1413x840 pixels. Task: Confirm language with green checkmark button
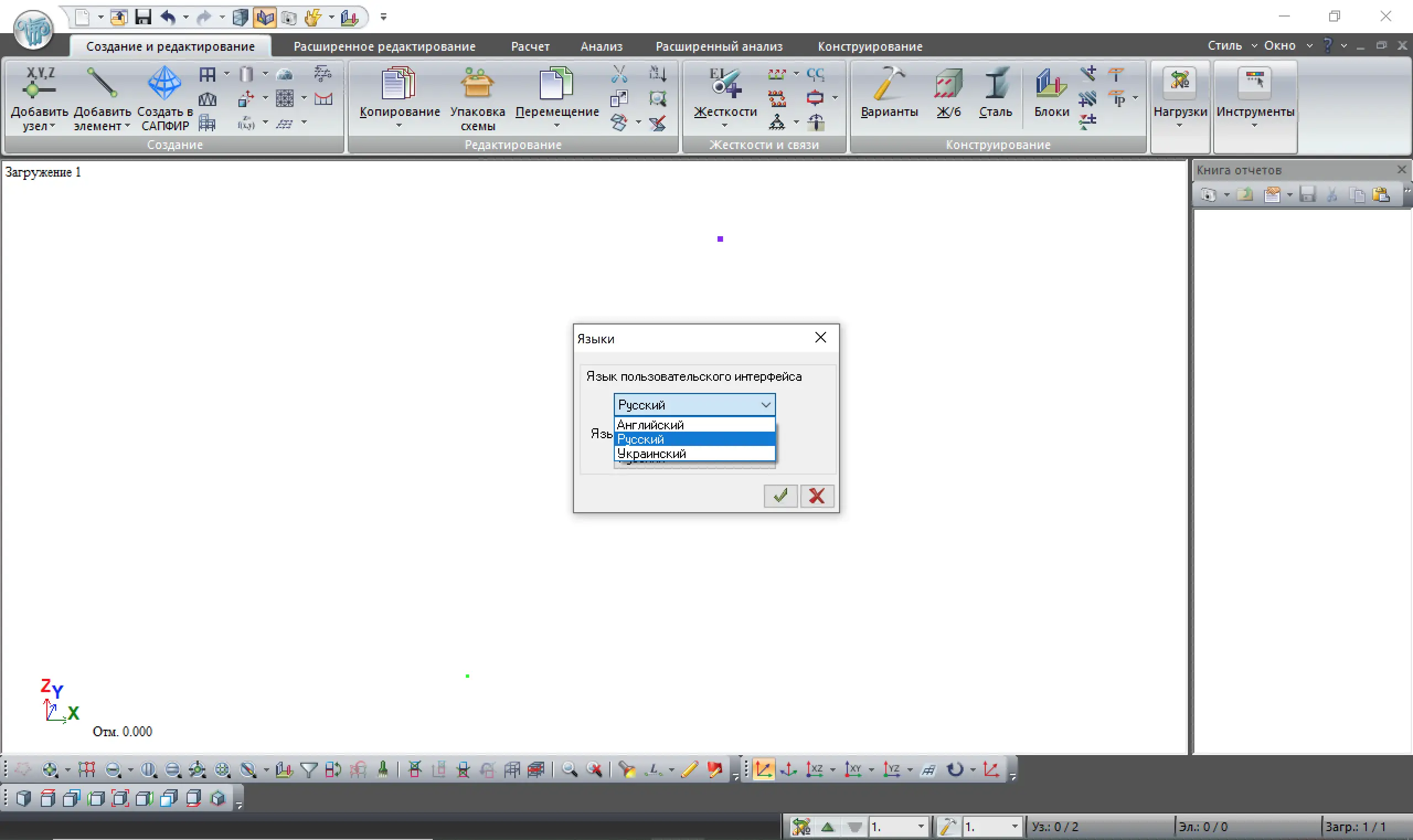click(780, 496)
